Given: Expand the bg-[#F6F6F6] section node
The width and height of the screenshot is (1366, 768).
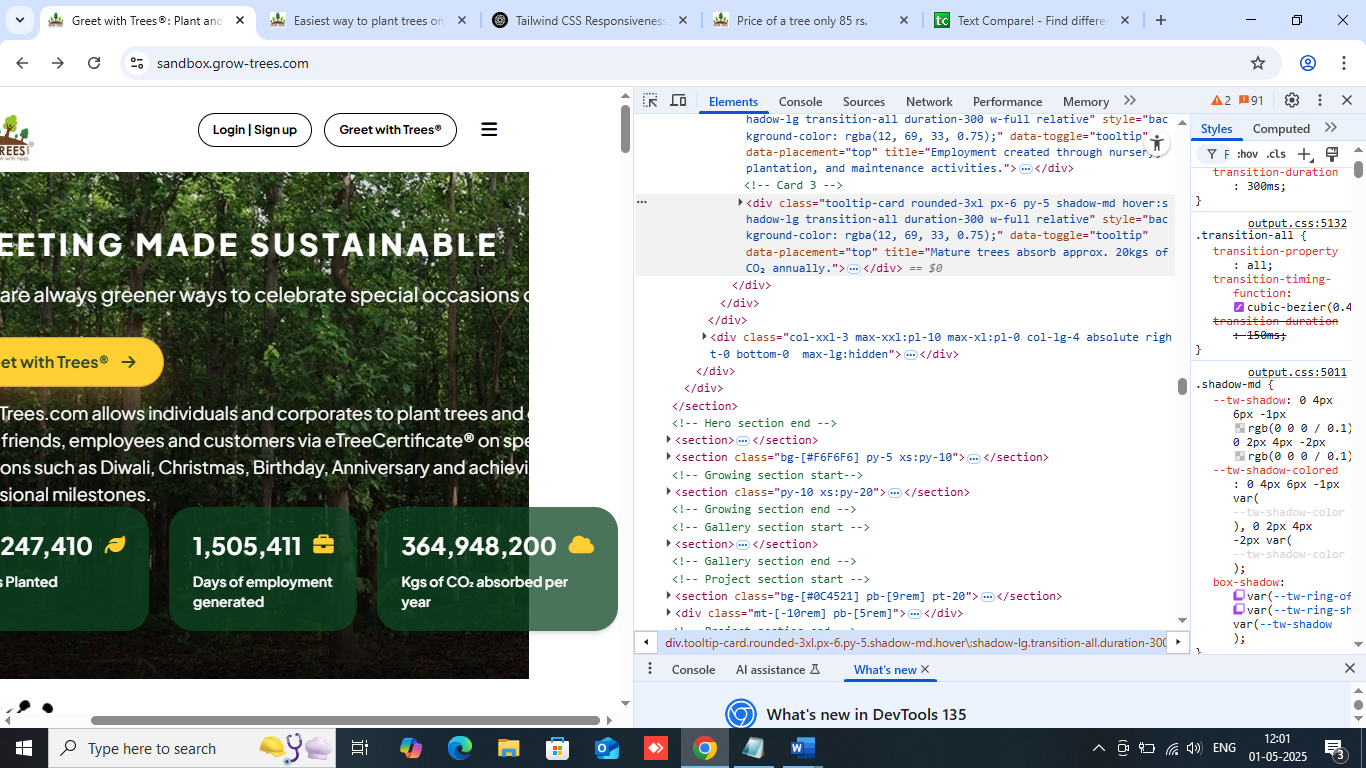Looking at the screenshot, I should pos(669,457).
